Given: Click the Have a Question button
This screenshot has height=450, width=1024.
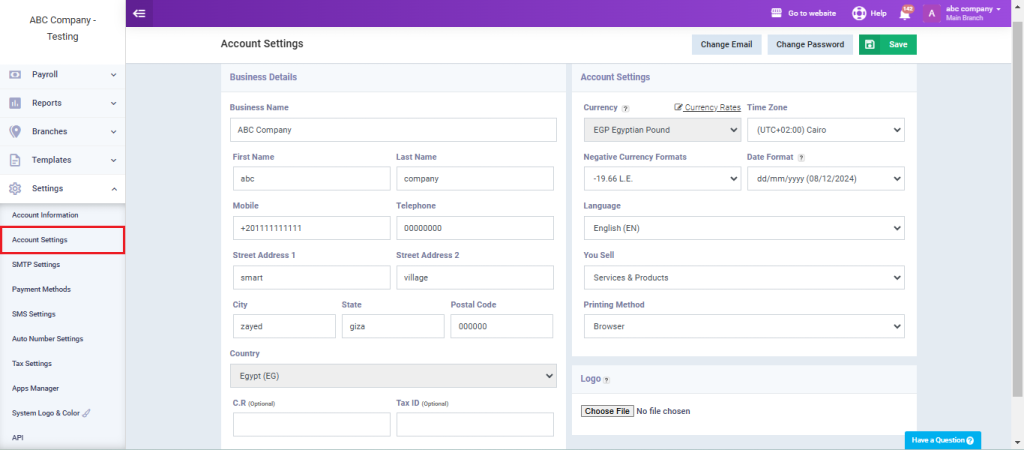Looking at the screenshot, I should [943, 440].
